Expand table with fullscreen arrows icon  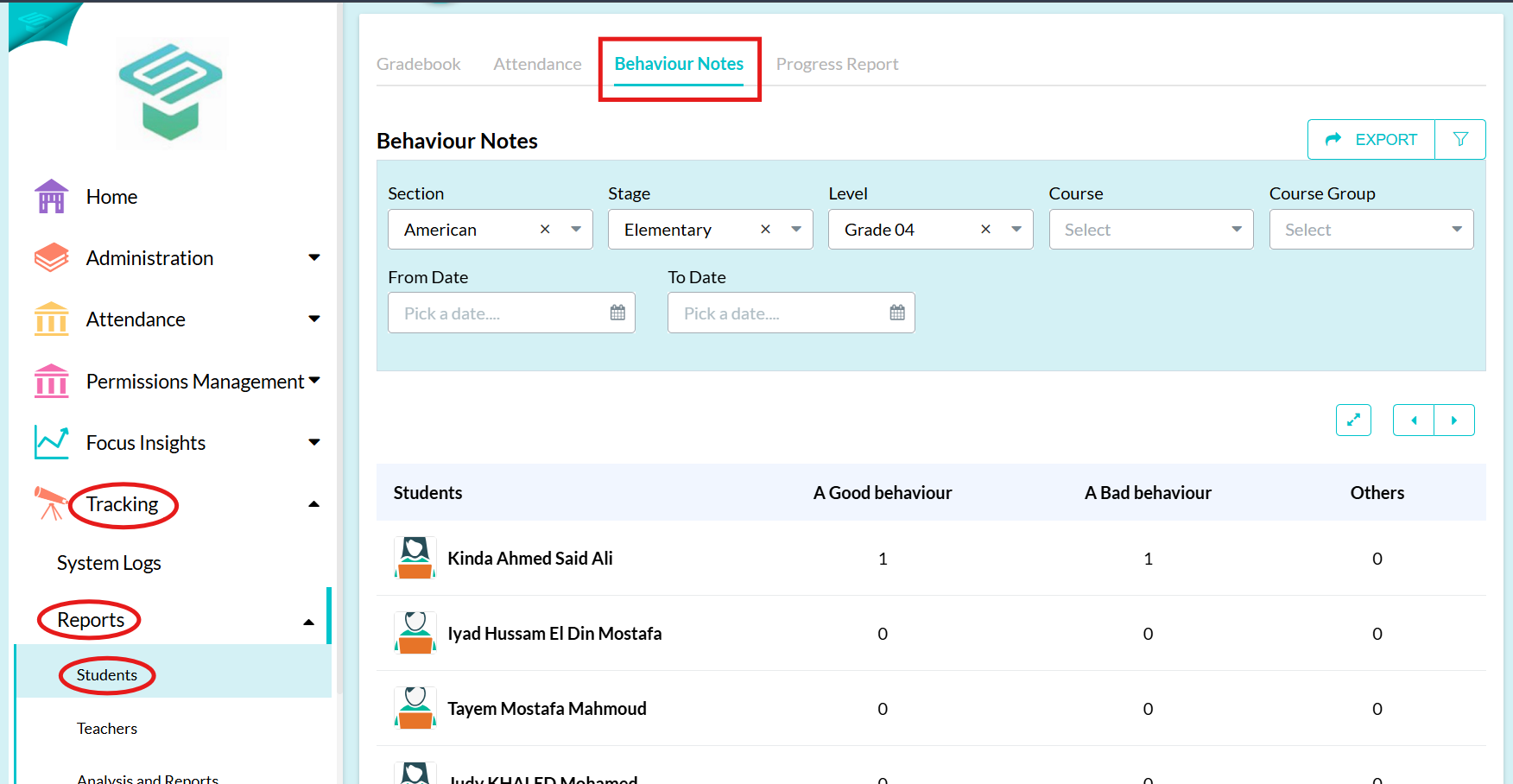(1353, 420)
